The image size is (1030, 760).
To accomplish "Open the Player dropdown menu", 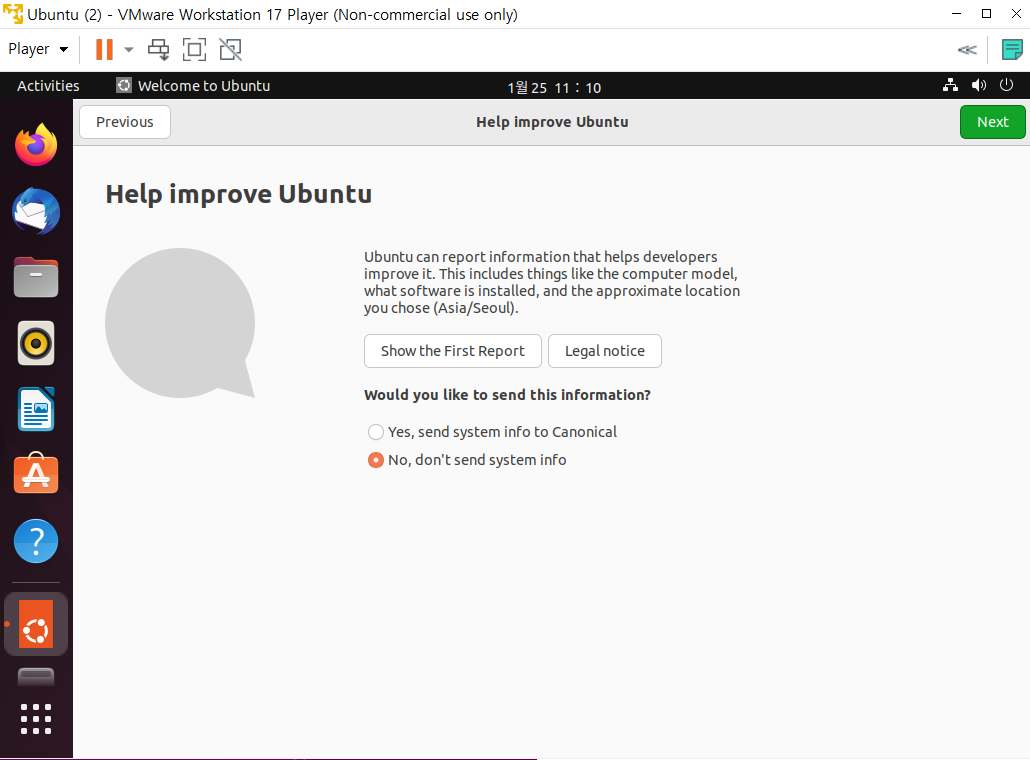I will 38,49.
